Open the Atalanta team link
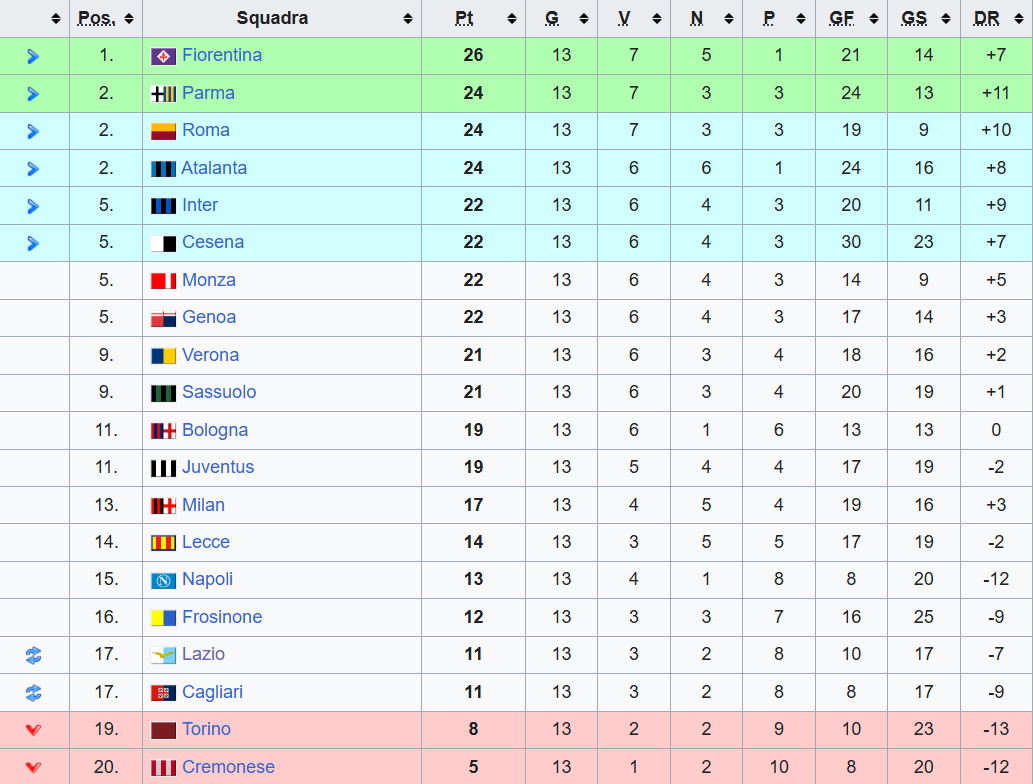 (214, 168)
